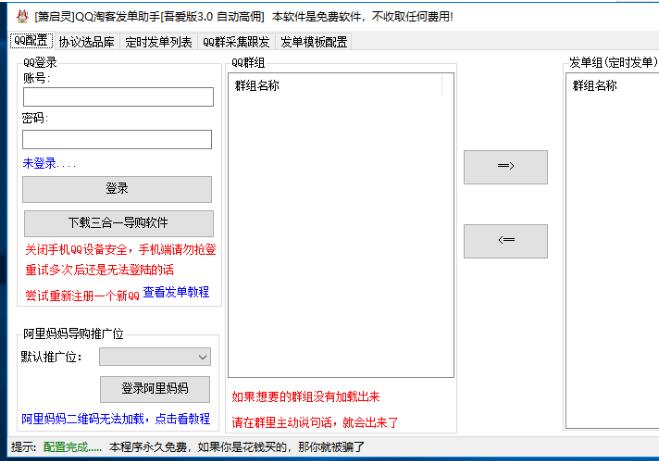Click the 登录 button
659x461 pixels.
117,189
